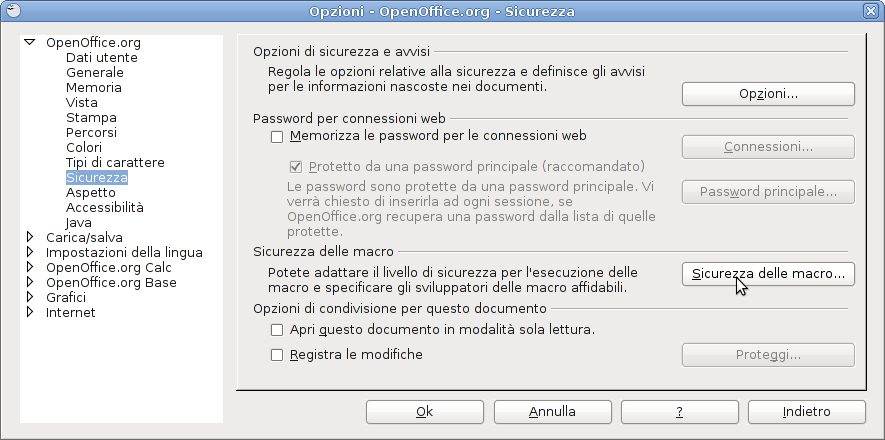Click the Indietro button
The image size is (885, 440).
[807, 412]
